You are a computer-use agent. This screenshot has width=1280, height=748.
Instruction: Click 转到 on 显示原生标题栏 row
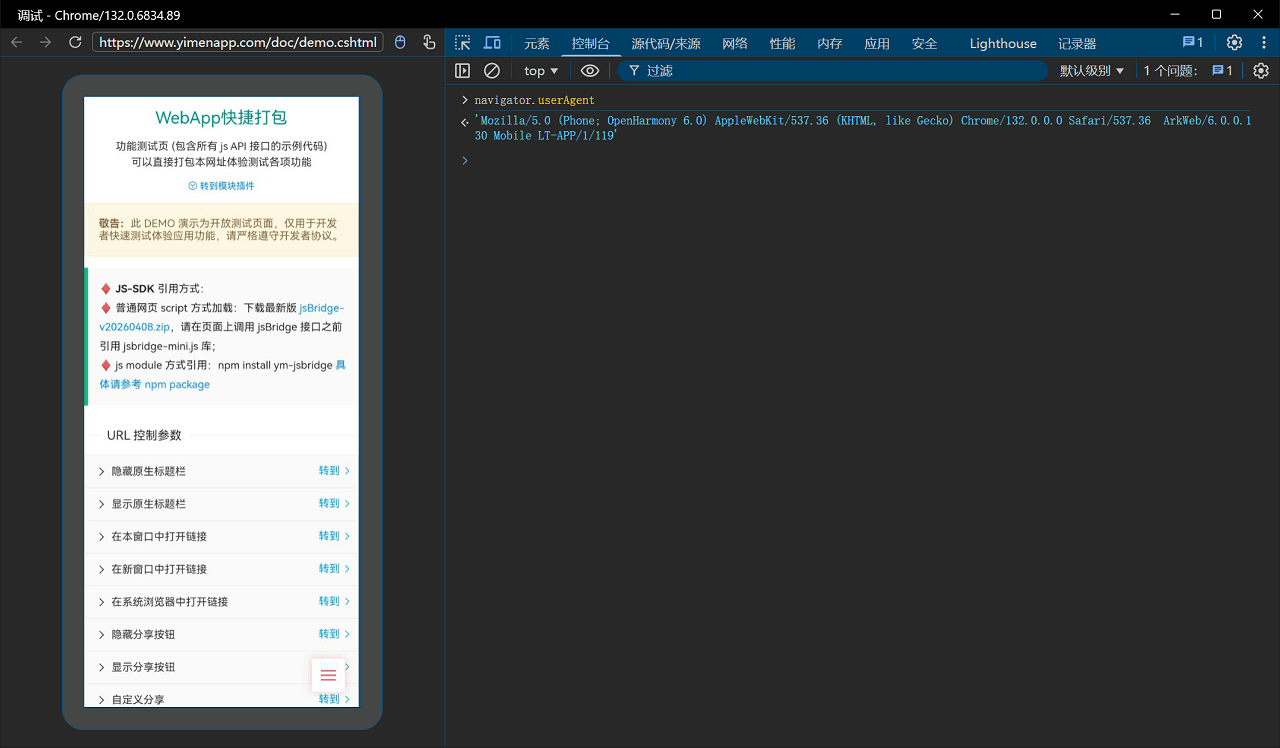[334, 503]
